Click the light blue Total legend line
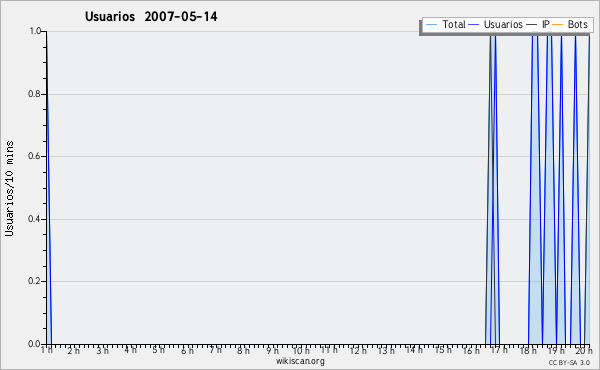This screenshot has width=600, height=370. [431, 25]
